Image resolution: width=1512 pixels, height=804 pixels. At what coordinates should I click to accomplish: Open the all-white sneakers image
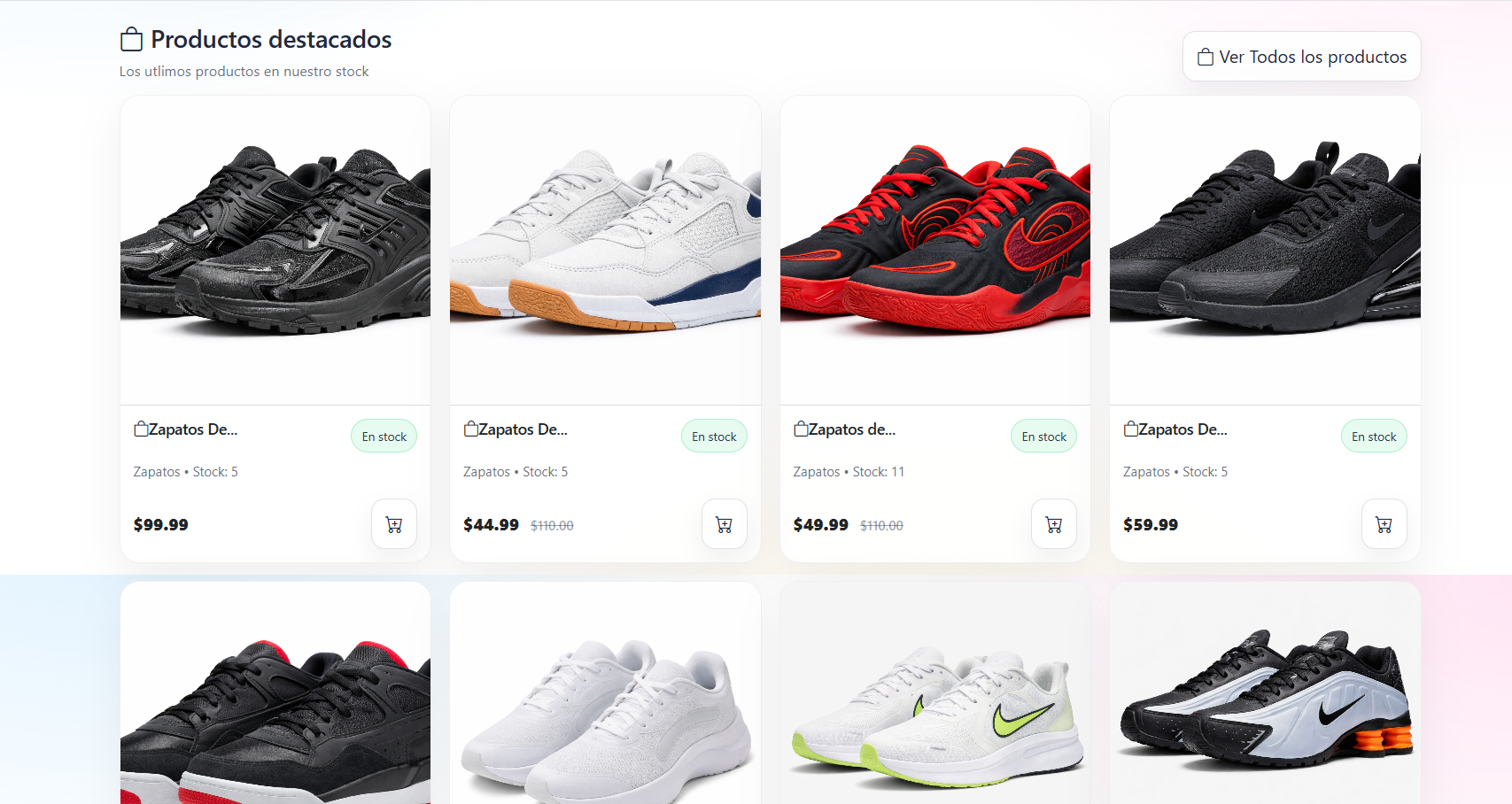(605, 693)
